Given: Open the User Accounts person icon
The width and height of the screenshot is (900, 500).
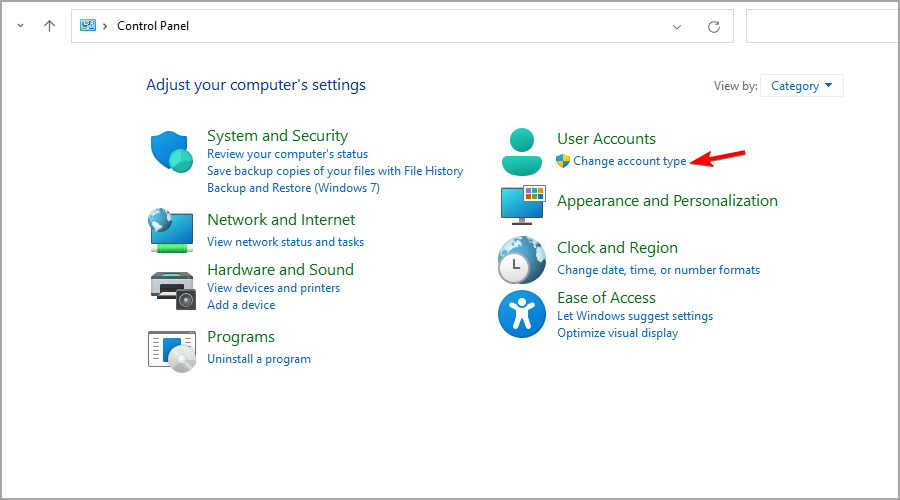Looking at the screenshot, I should pyautogui.click(x=522, y=152).
